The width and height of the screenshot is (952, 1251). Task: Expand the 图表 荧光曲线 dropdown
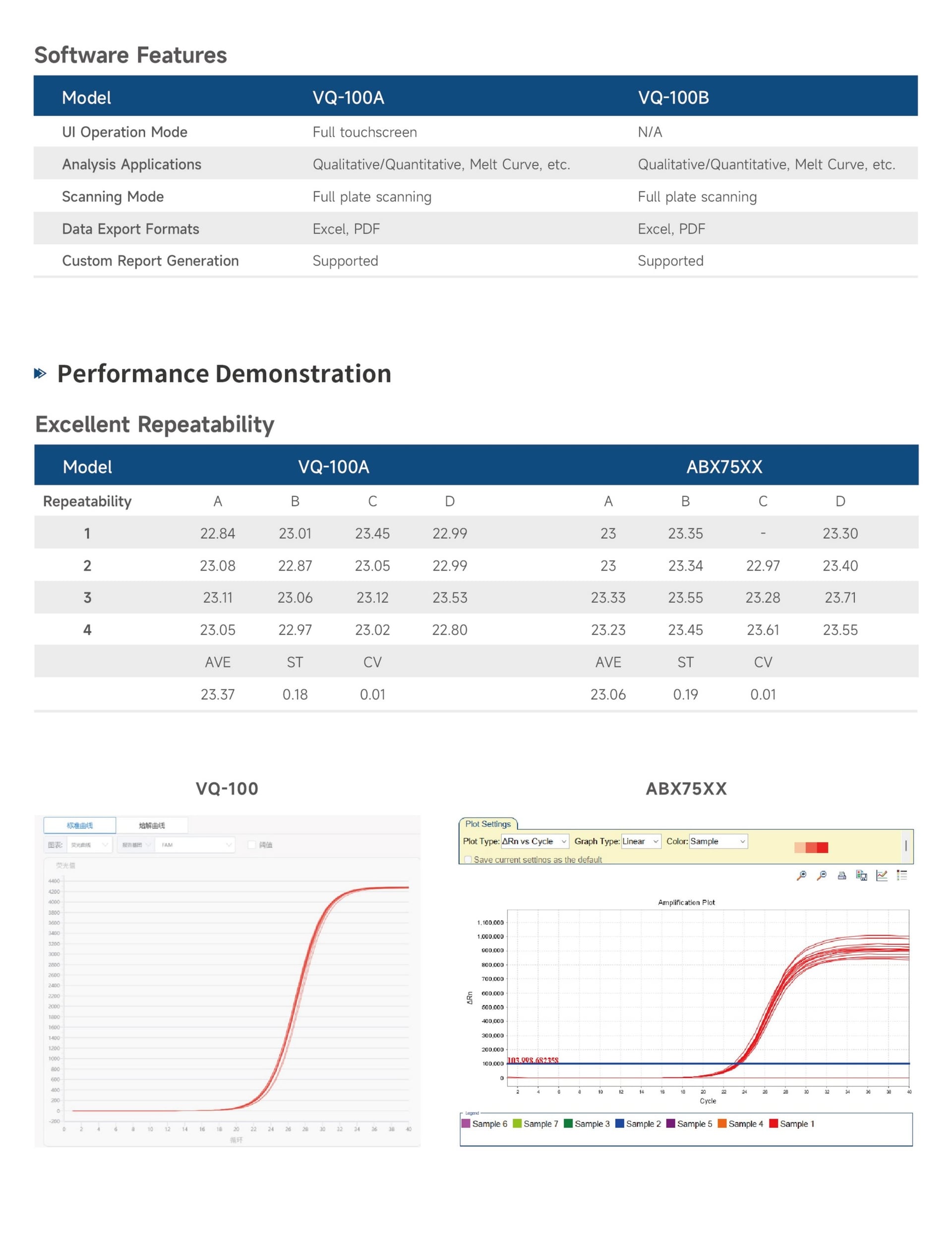90,845
